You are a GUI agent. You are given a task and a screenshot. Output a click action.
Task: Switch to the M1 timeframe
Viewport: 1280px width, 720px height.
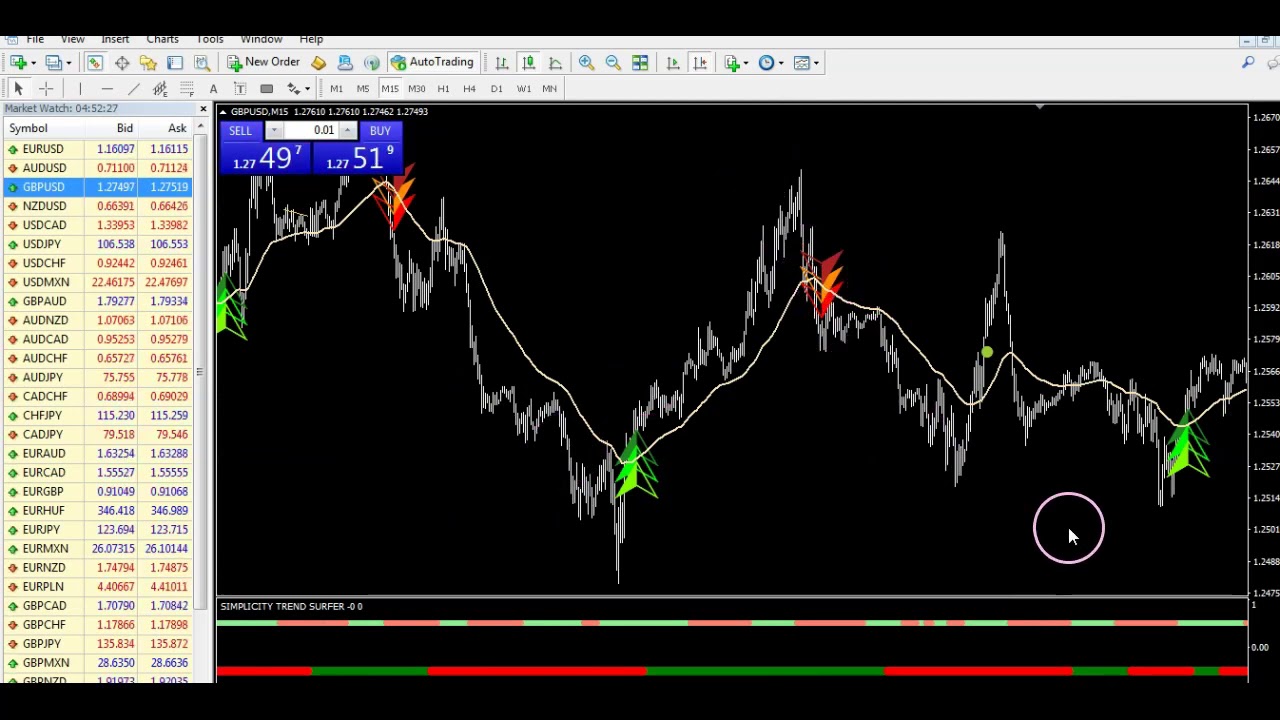tap(336, 89)
